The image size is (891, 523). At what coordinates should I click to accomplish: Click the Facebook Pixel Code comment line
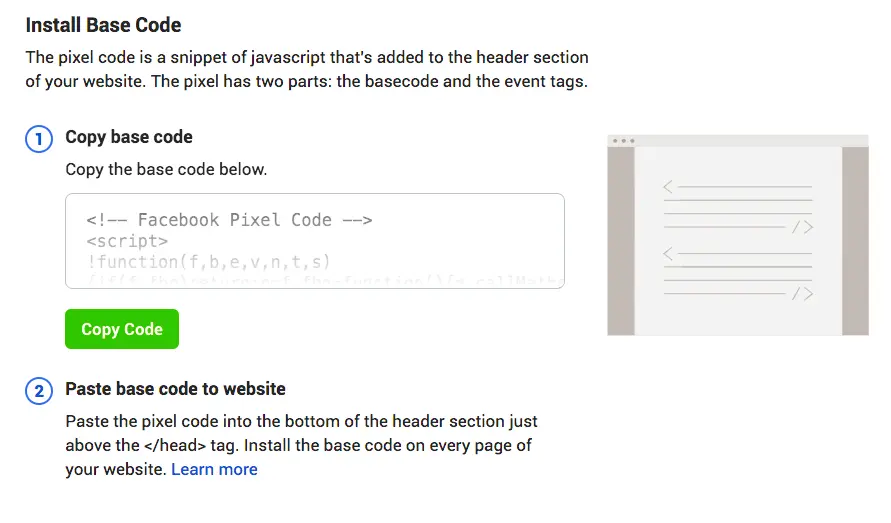click(229, 220)
